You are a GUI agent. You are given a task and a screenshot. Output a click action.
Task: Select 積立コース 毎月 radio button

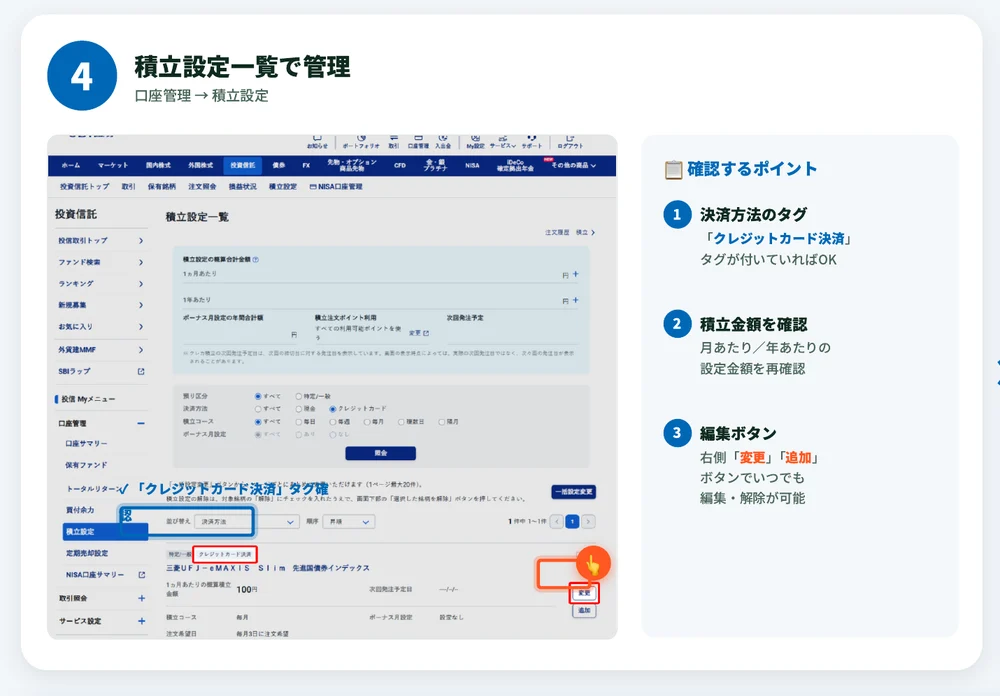point(367,422)
